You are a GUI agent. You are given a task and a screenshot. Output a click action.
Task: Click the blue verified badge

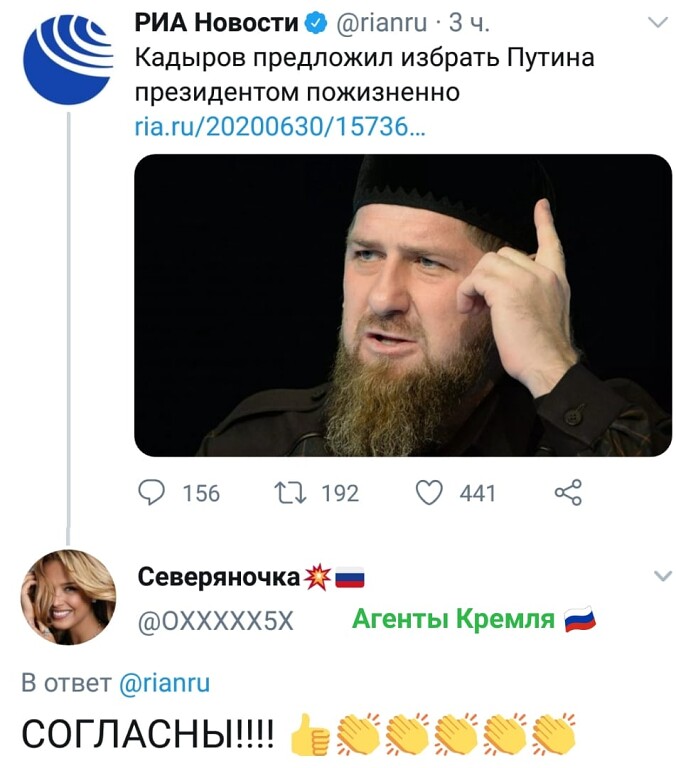coord(316,23)
